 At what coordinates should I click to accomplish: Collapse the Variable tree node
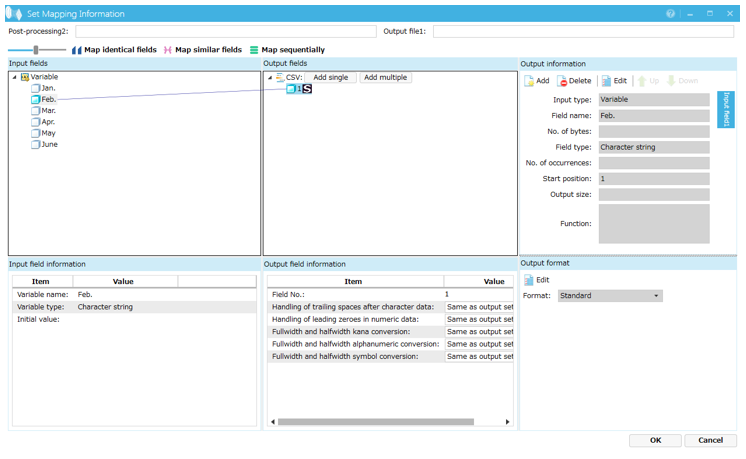coord(15,77)
